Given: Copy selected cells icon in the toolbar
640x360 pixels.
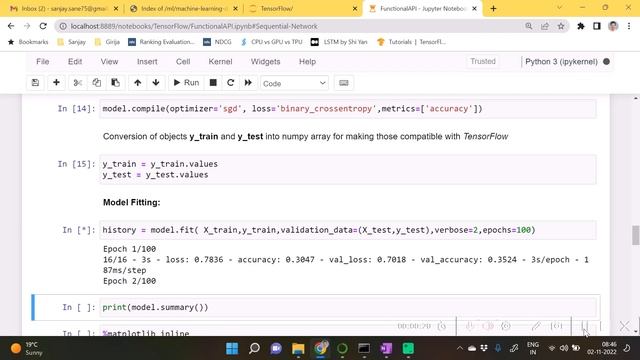Looking at the screenshot, I should click(96, 83).
